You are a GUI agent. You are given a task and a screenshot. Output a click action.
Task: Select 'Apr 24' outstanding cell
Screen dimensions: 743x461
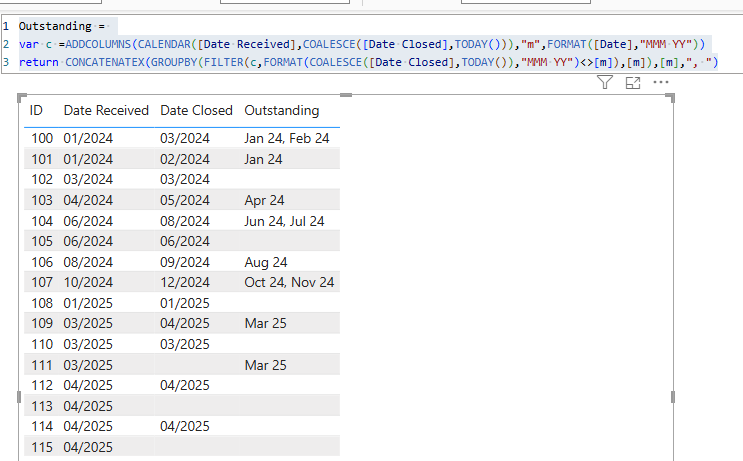(x=264, y=200)
